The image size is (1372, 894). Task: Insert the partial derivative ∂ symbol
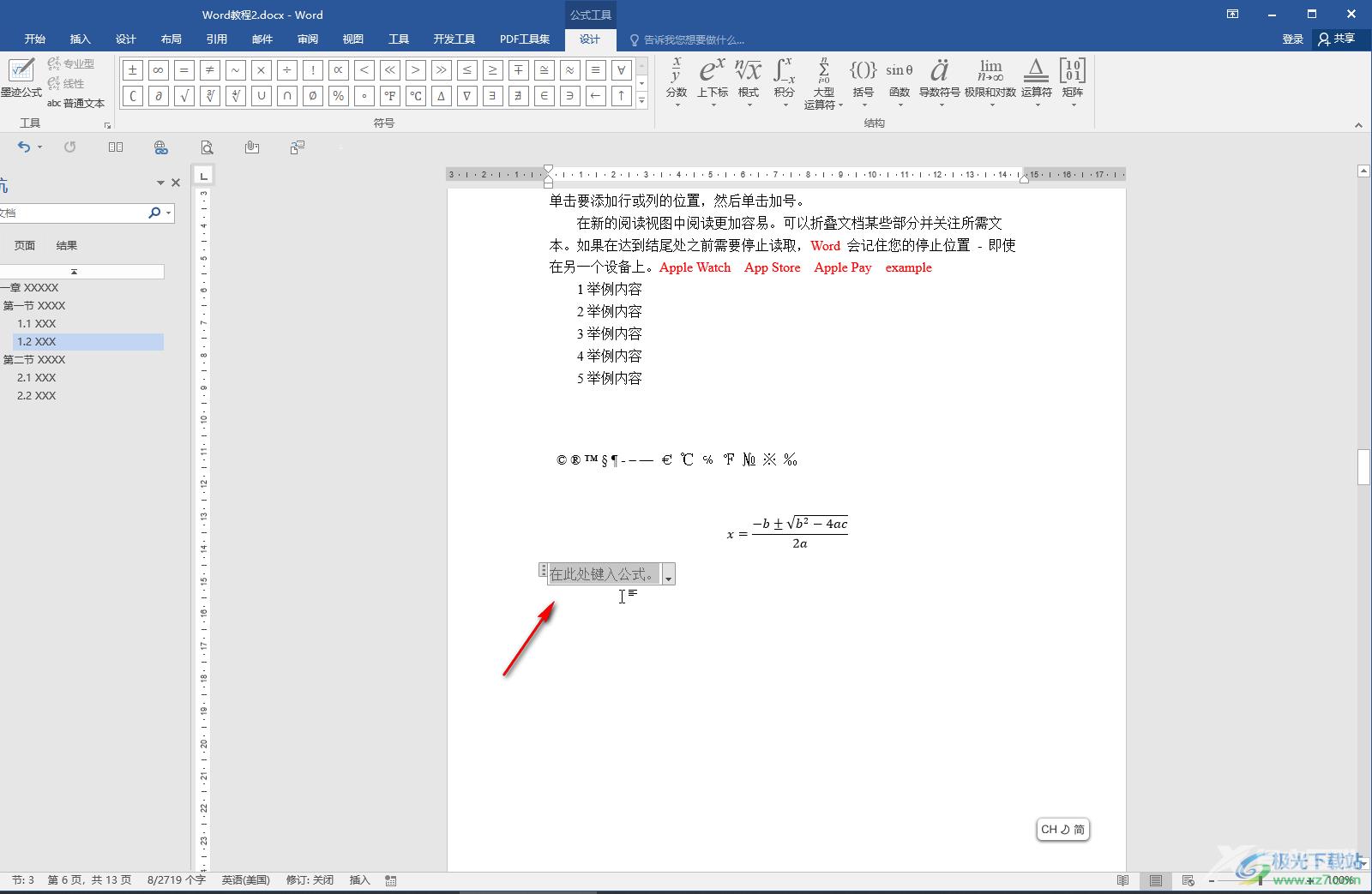(158, 96)
